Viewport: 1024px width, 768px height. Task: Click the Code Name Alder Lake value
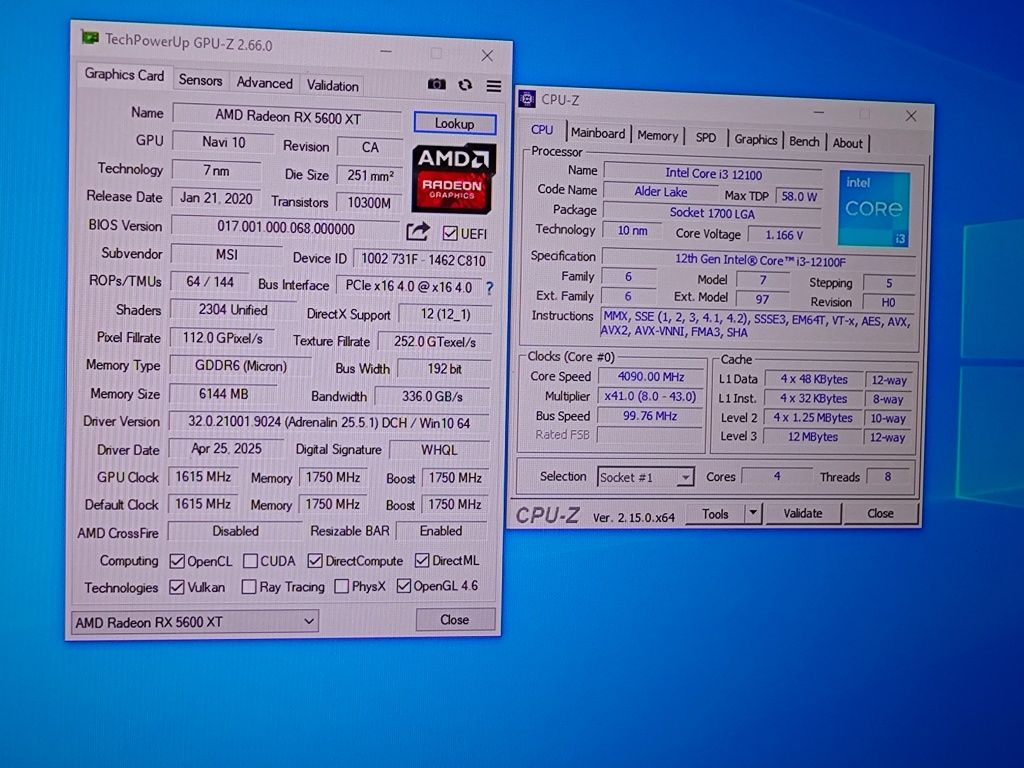tap(660, 192)
